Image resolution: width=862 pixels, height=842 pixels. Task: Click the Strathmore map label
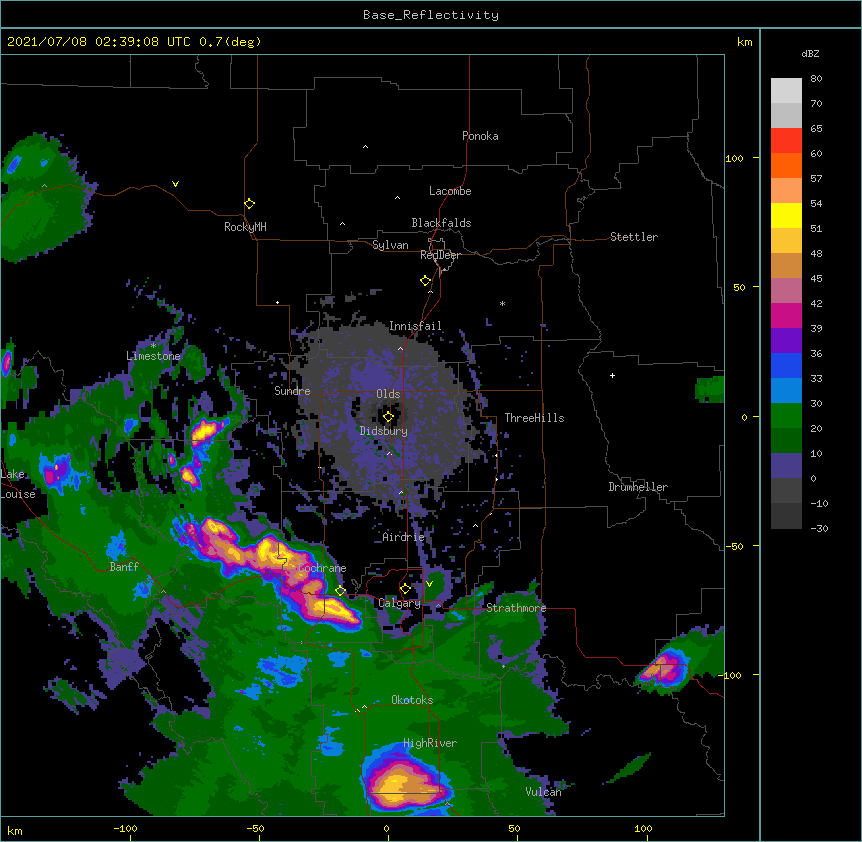click(516, 608)
